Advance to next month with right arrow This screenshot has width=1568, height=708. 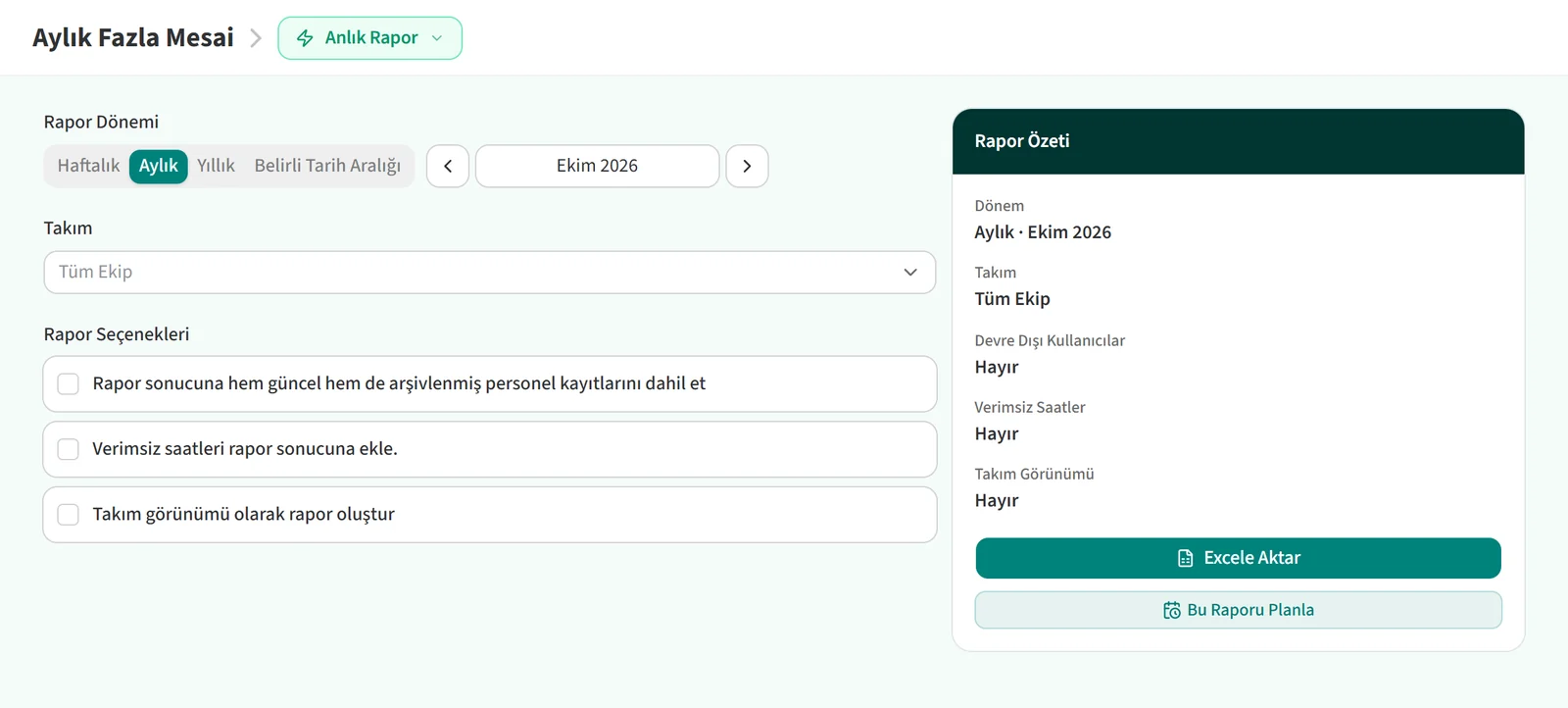click(747, 166)
